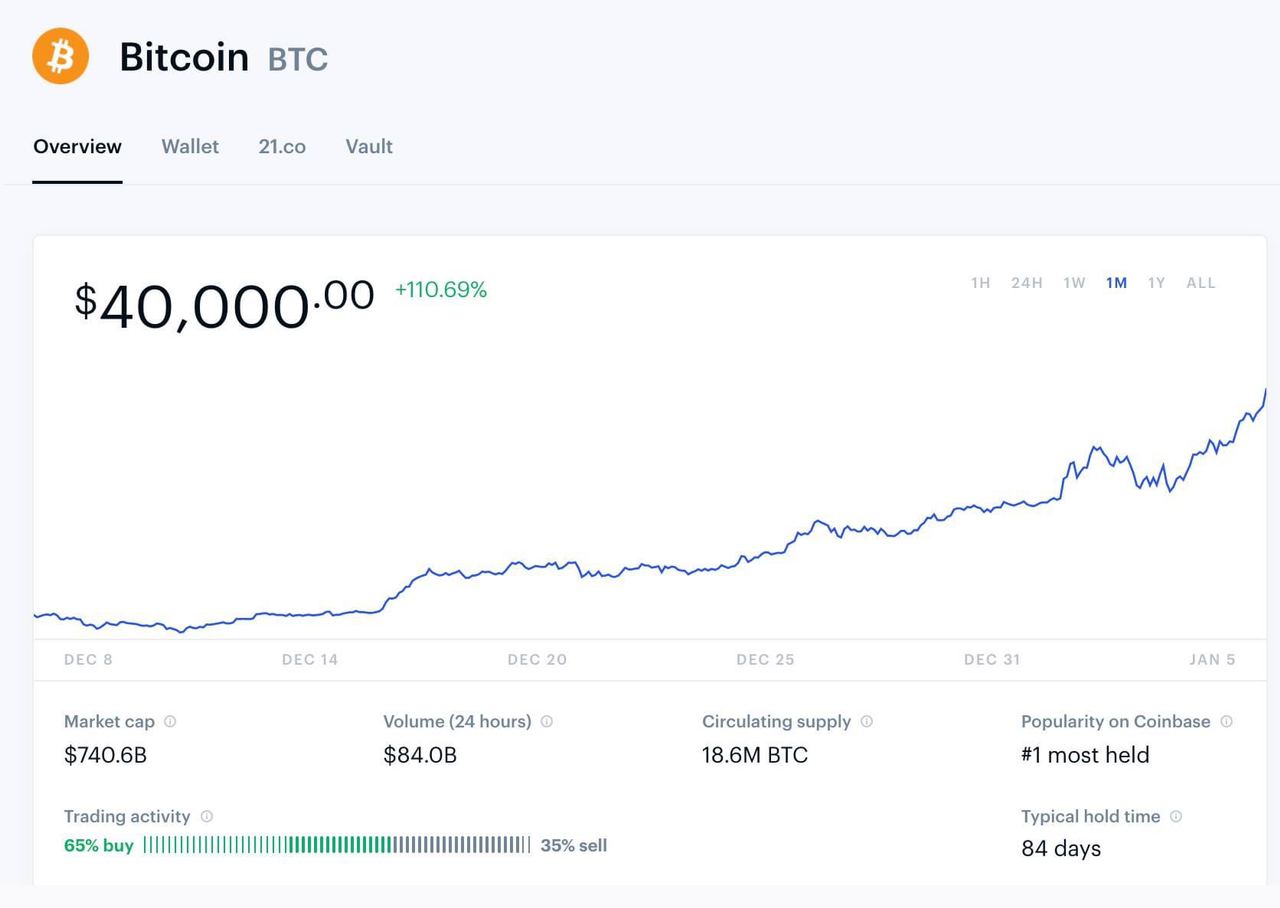Image resolution: width=1280 pixels, height=908 pixels.
Task: Open the Trading activity info icon
Action: (206, 816)
